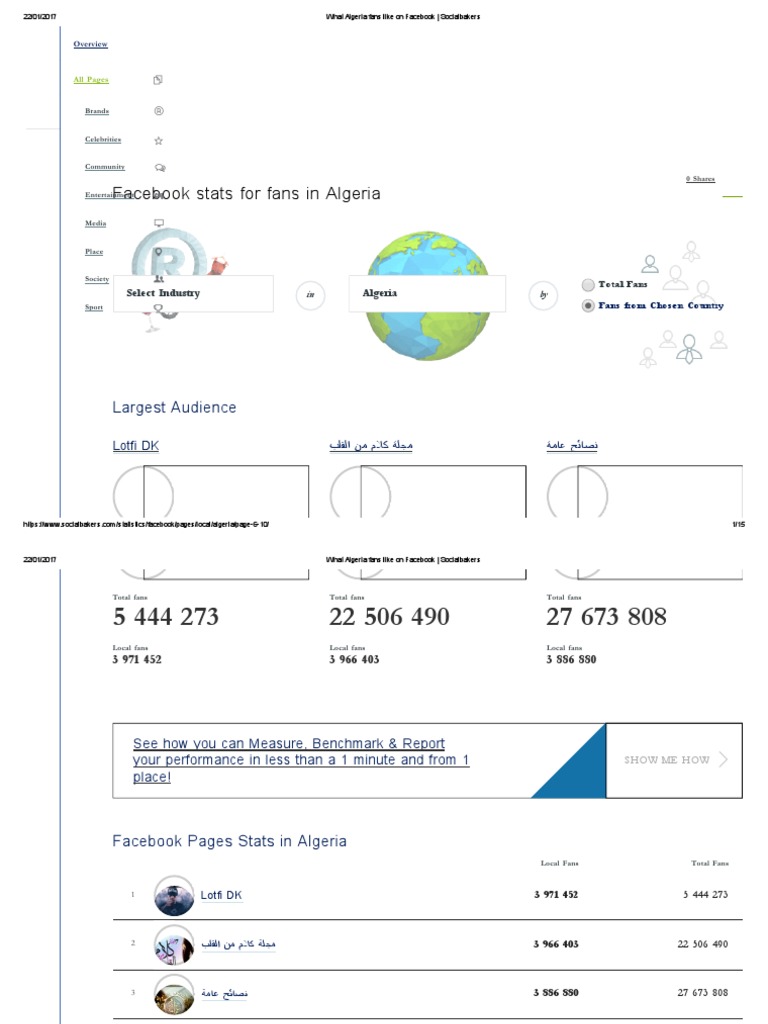This screenshot has width=768, height=1024.
Task: Open the Celebrities category in the sidebar
Action: pyautogui.click(x=103, y=140)
